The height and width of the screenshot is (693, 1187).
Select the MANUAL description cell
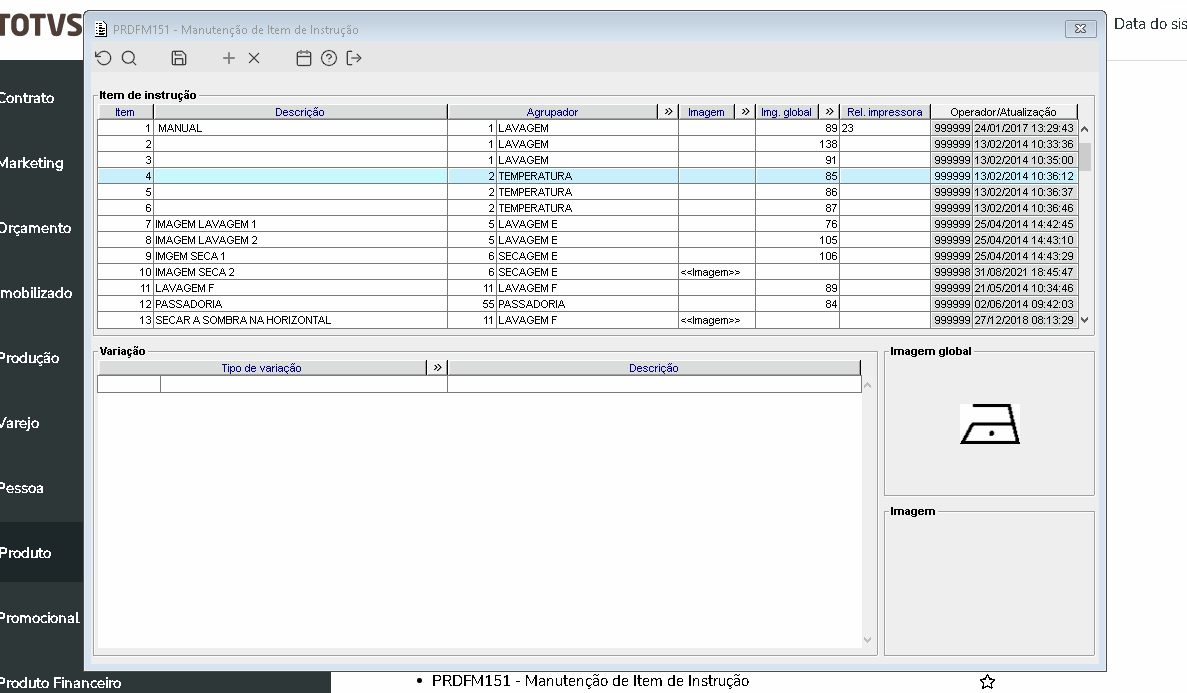301,128
